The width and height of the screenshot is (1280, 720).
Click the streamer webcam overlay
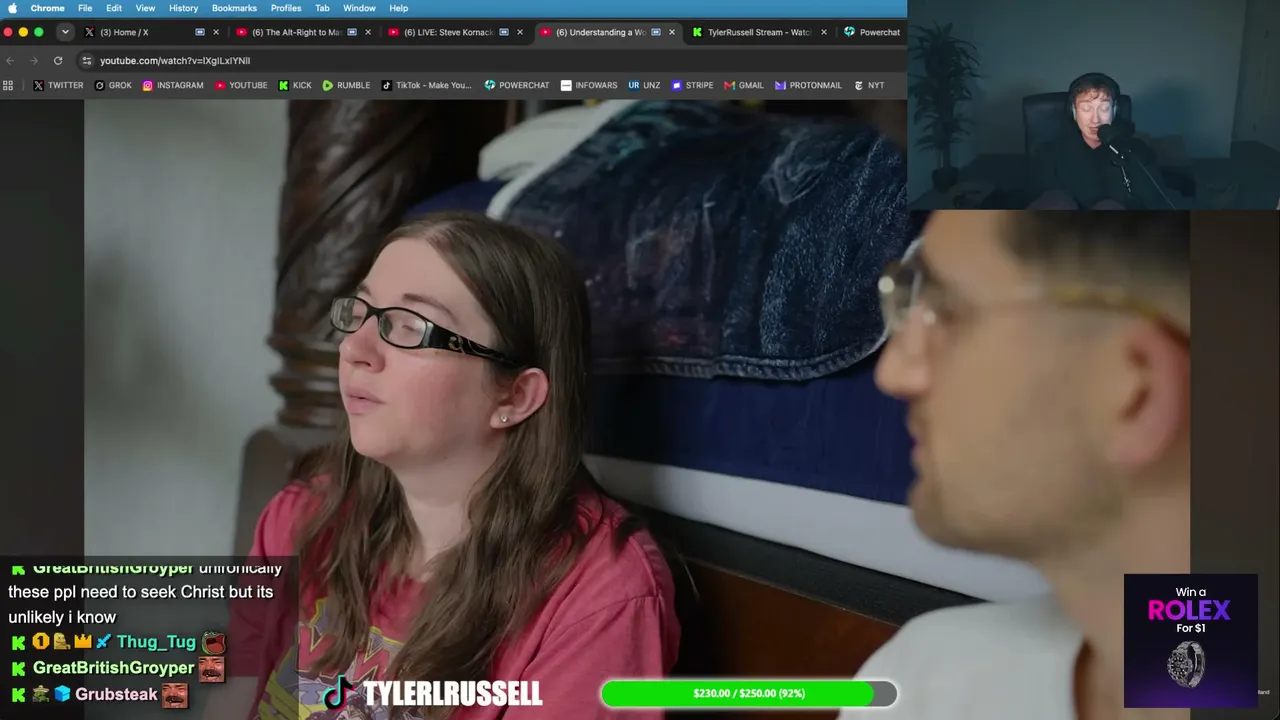pos(1093,104)
